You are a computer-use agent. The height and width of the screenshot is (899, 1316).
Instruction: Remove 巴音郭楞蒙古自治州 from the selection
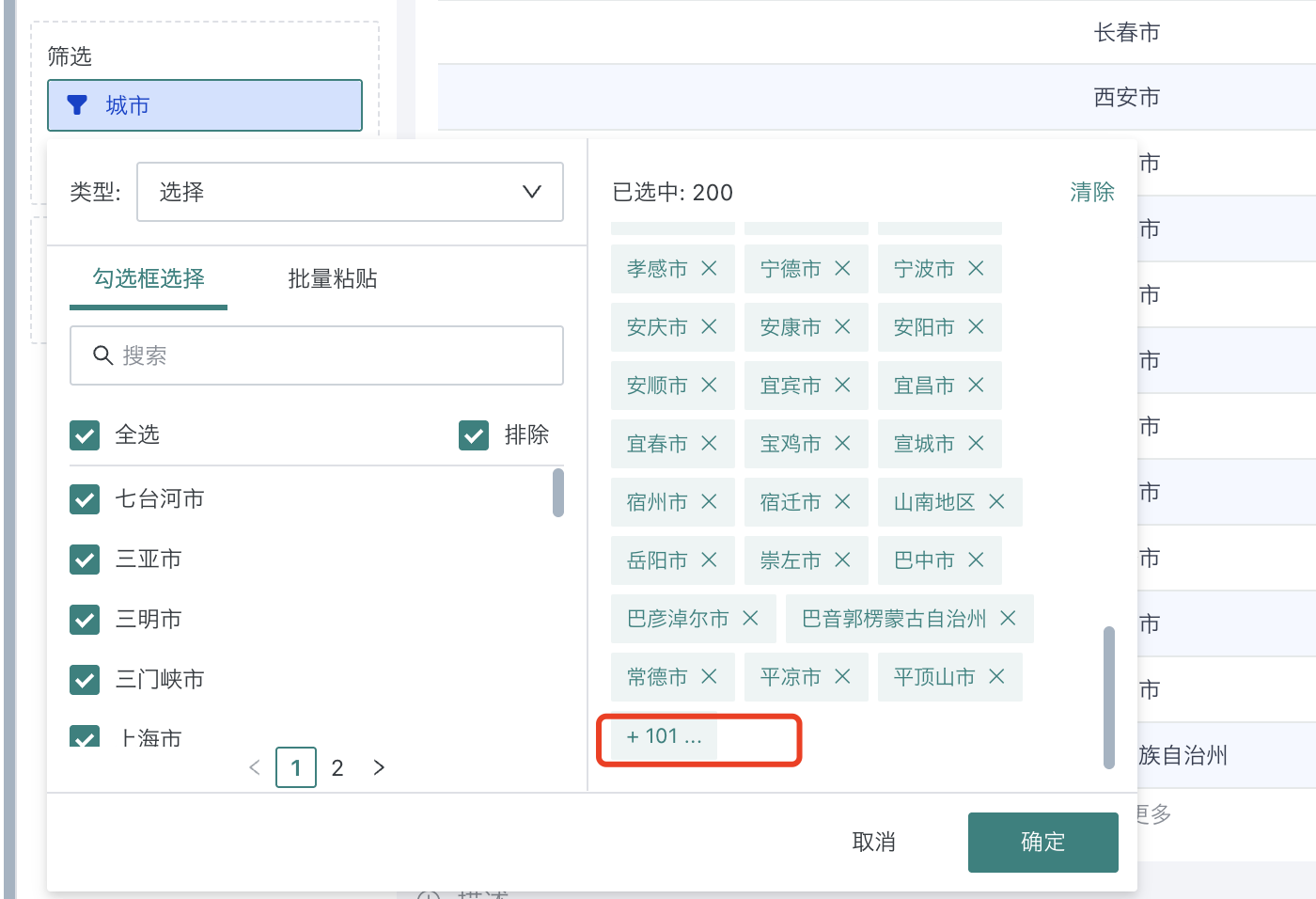pyautogui.click(x=1007, y=619)
